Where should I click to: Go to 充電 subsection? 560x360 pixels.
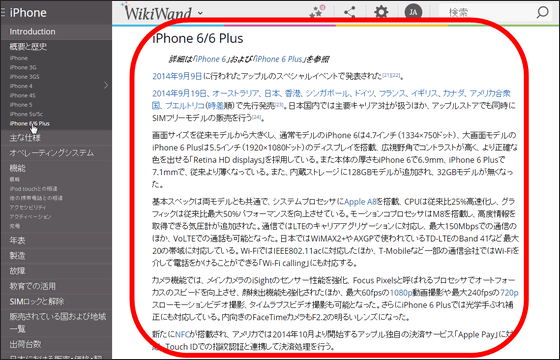click(15, 226)
